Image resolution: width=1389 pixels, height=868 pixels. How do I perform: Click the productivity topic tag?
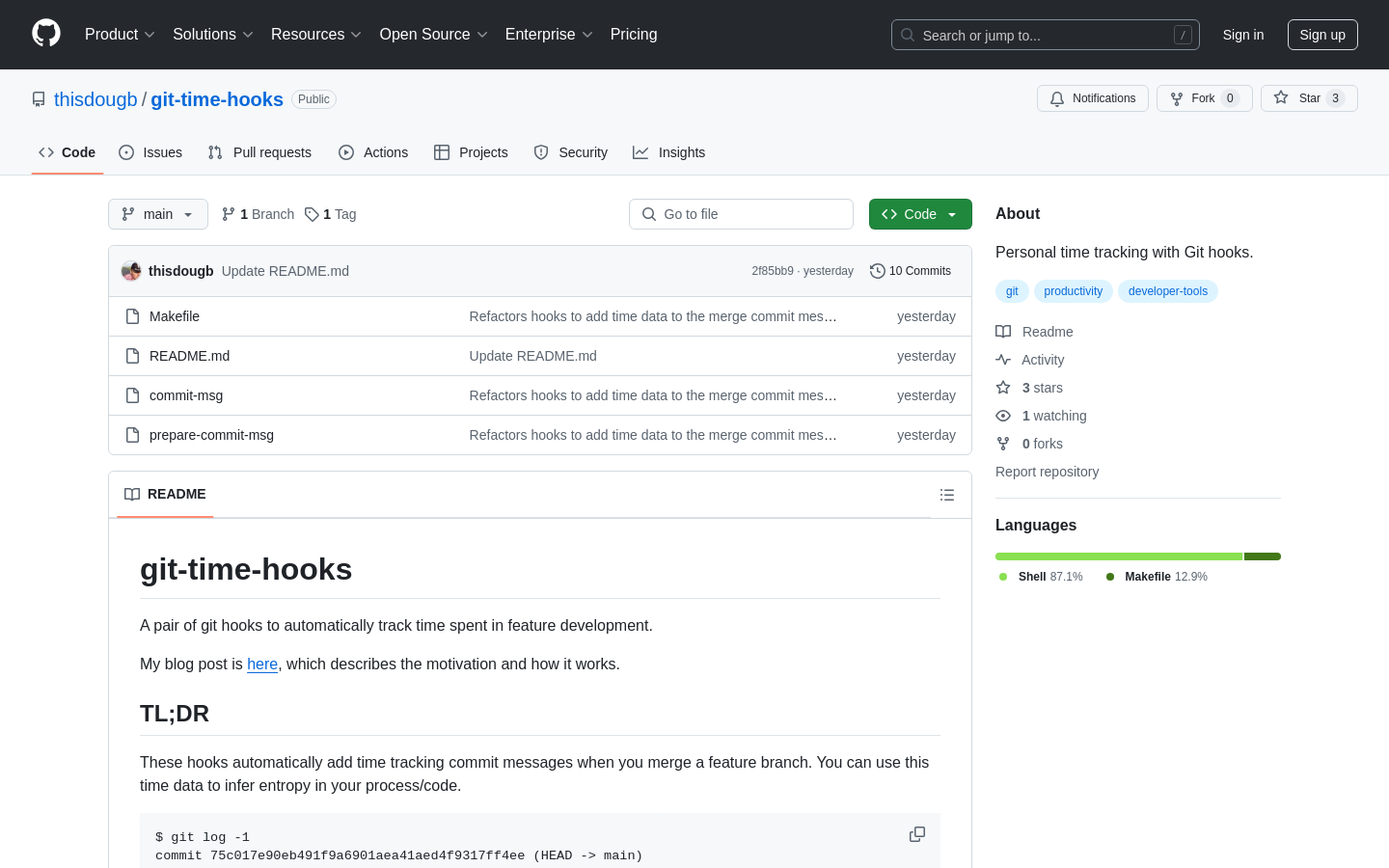point(1073,291)
